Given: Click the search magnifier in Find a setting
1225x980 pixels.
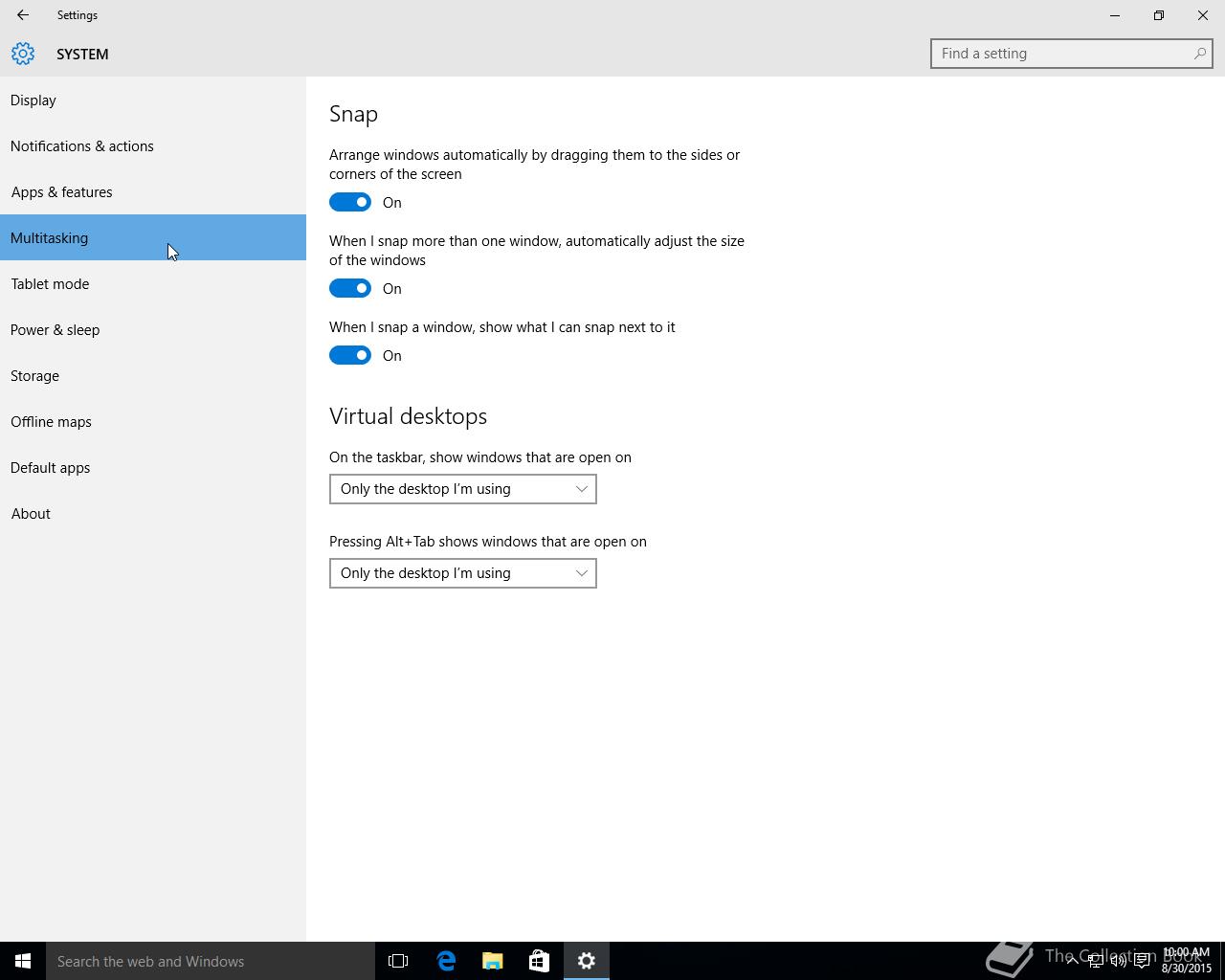Looking at the screenshot, I should tap(1199, 54).
